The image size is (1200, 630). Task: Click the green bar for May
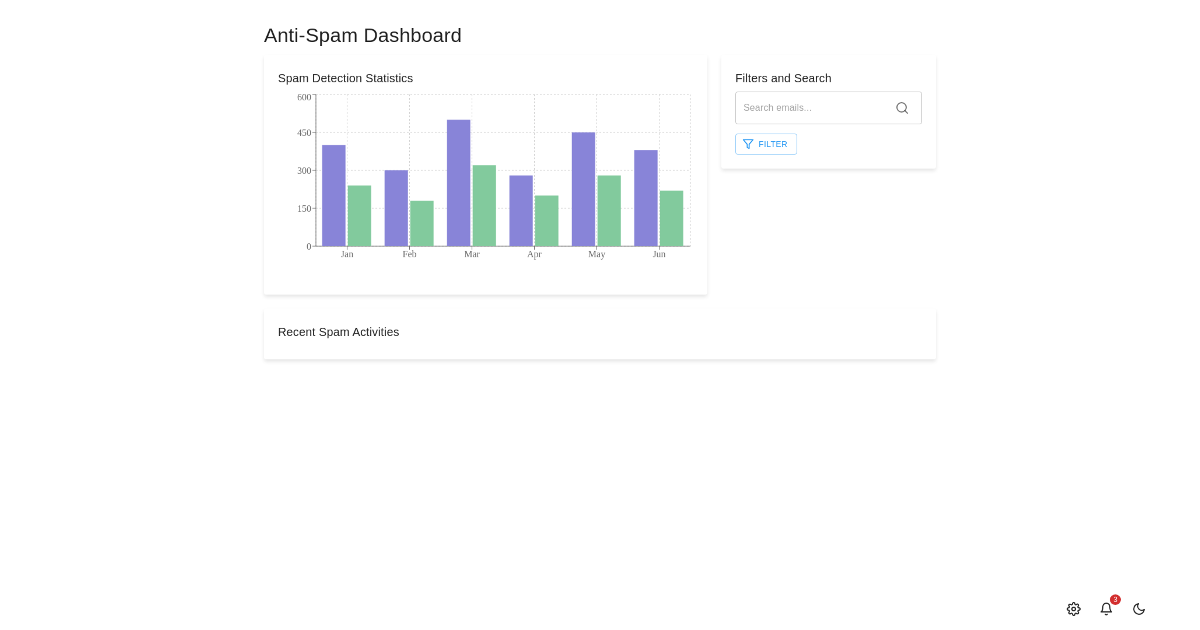609,211
